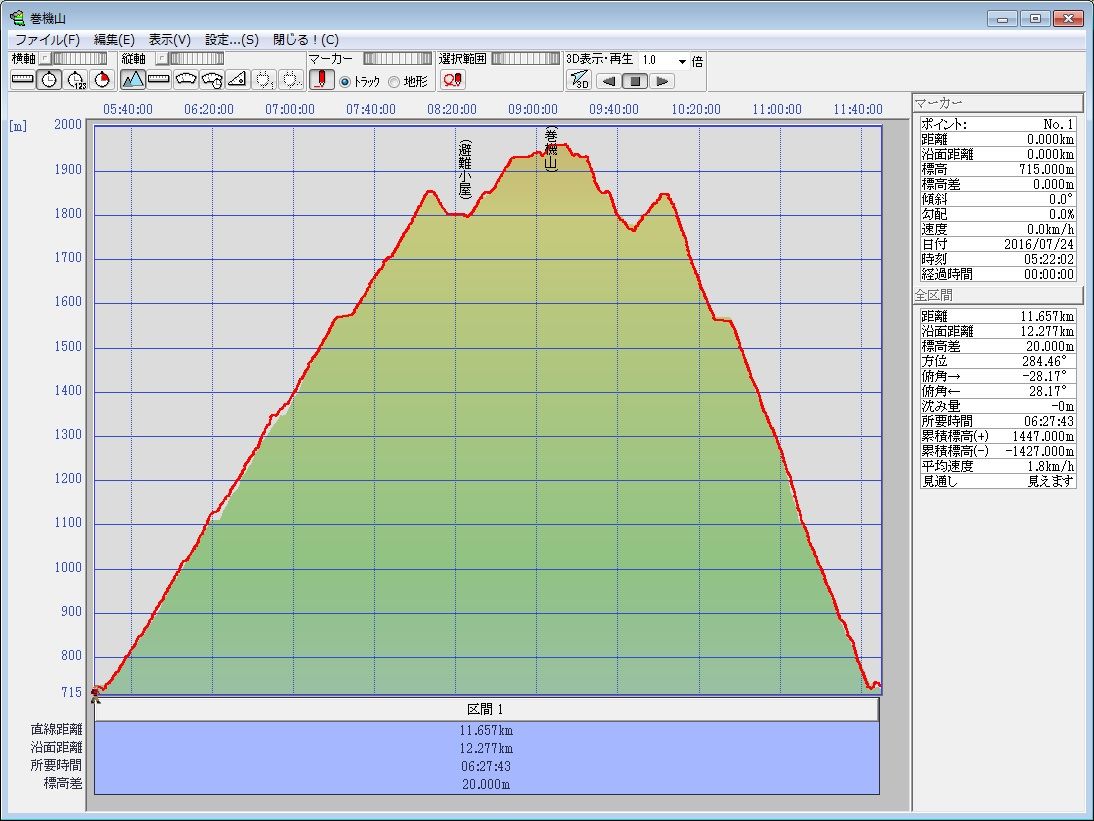Set horizontal axis to distance ruler
This screenshot has width=1094, height=821.
tap(23, 80)
